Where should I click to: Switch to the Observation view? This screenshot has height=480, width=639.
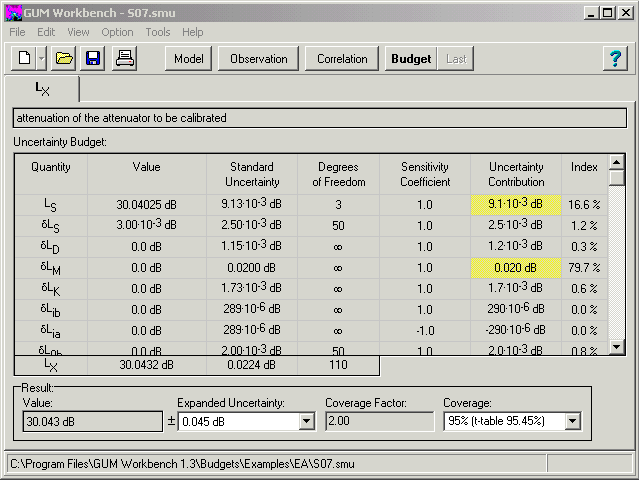(258, 59)
